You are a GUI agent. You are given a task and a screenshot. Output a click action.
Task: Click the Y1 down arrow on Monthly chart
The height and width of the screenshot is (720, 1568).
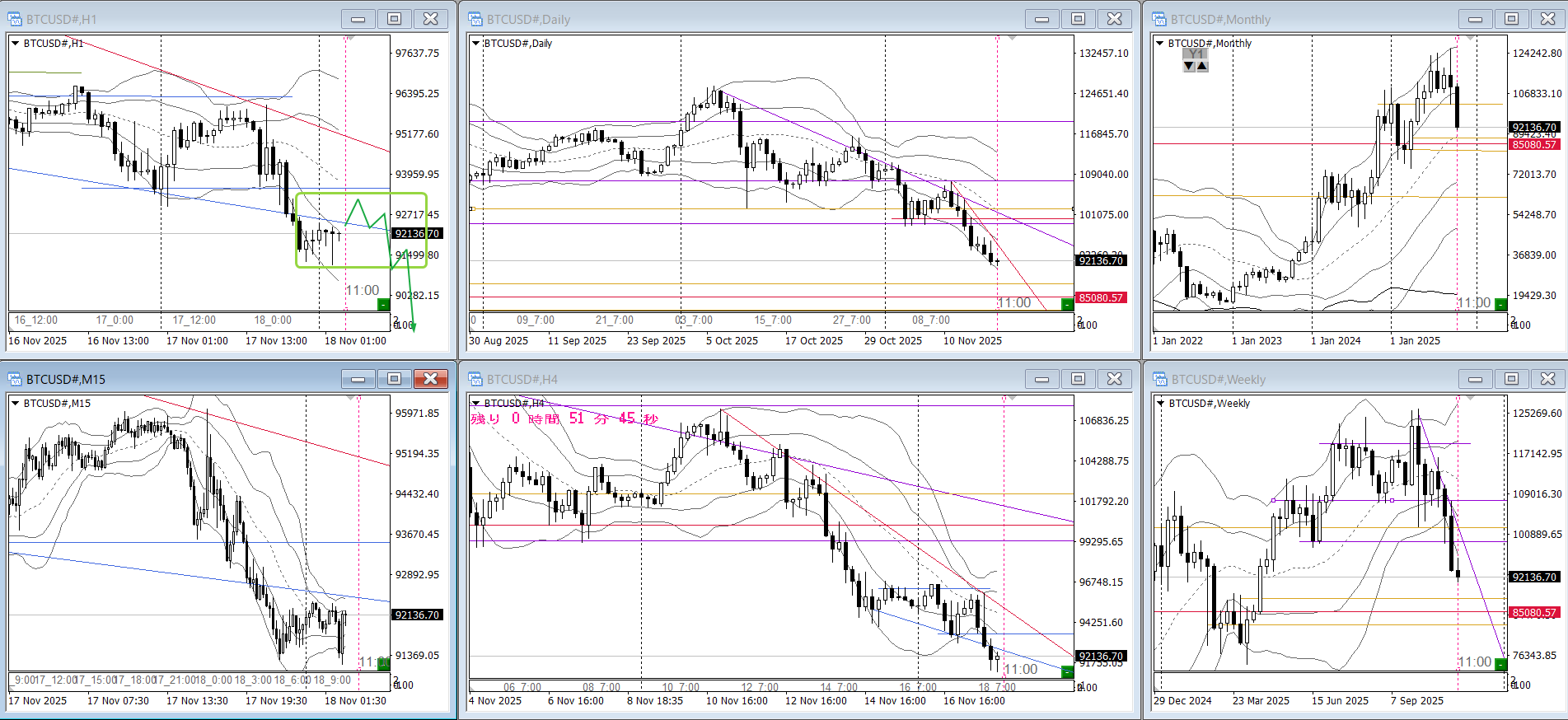[1189, 67]
